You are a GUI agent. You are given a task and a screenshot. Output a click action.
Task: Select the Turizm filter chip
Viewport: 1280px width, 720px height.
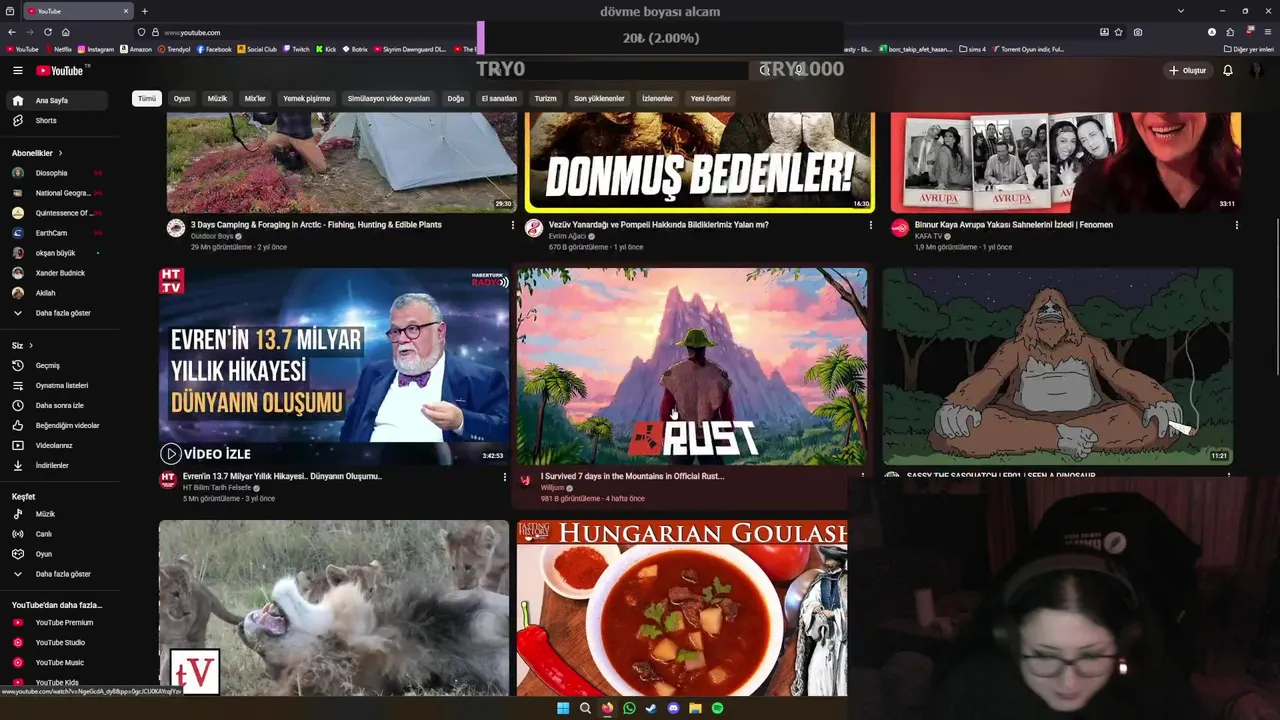(x=545, y=99)
